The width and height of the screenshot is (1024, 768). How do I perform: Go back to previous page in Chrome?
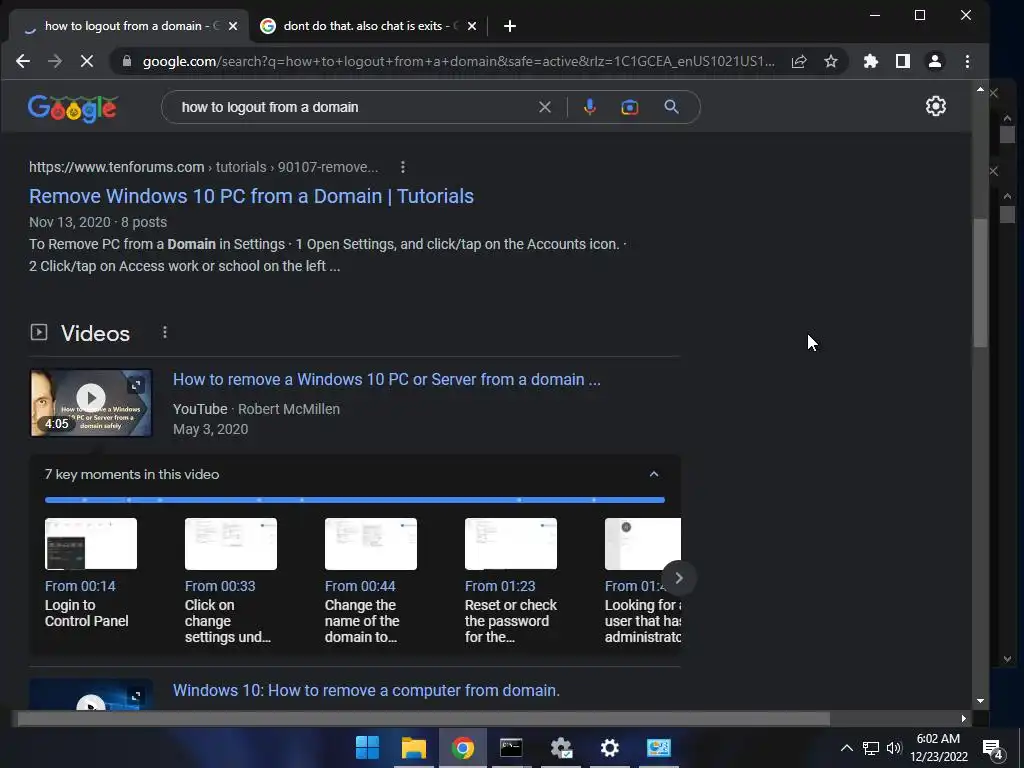tap(23, 61)
